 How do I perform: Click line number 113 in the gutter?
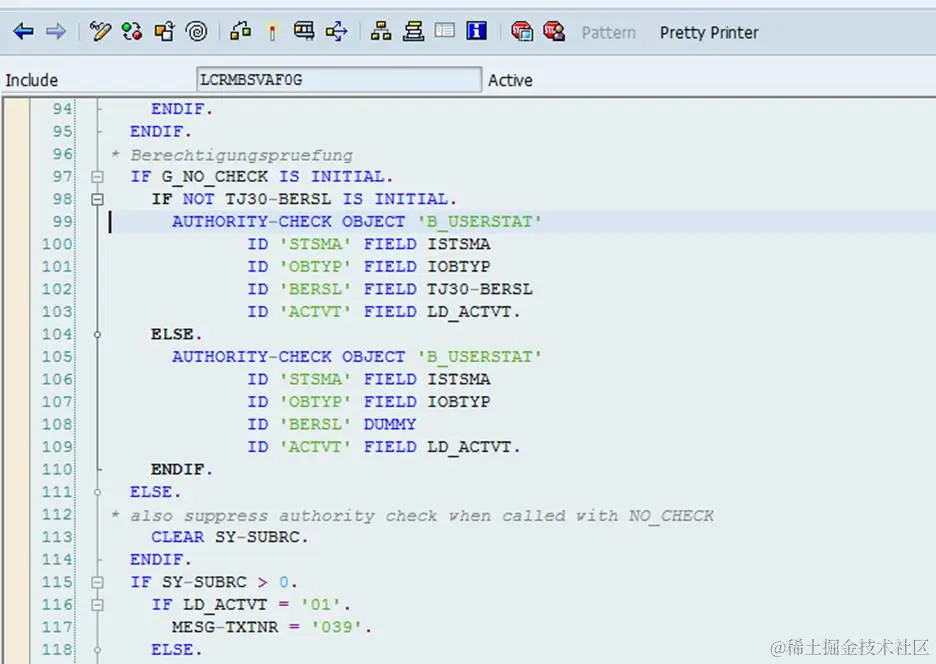pos(57,537)
